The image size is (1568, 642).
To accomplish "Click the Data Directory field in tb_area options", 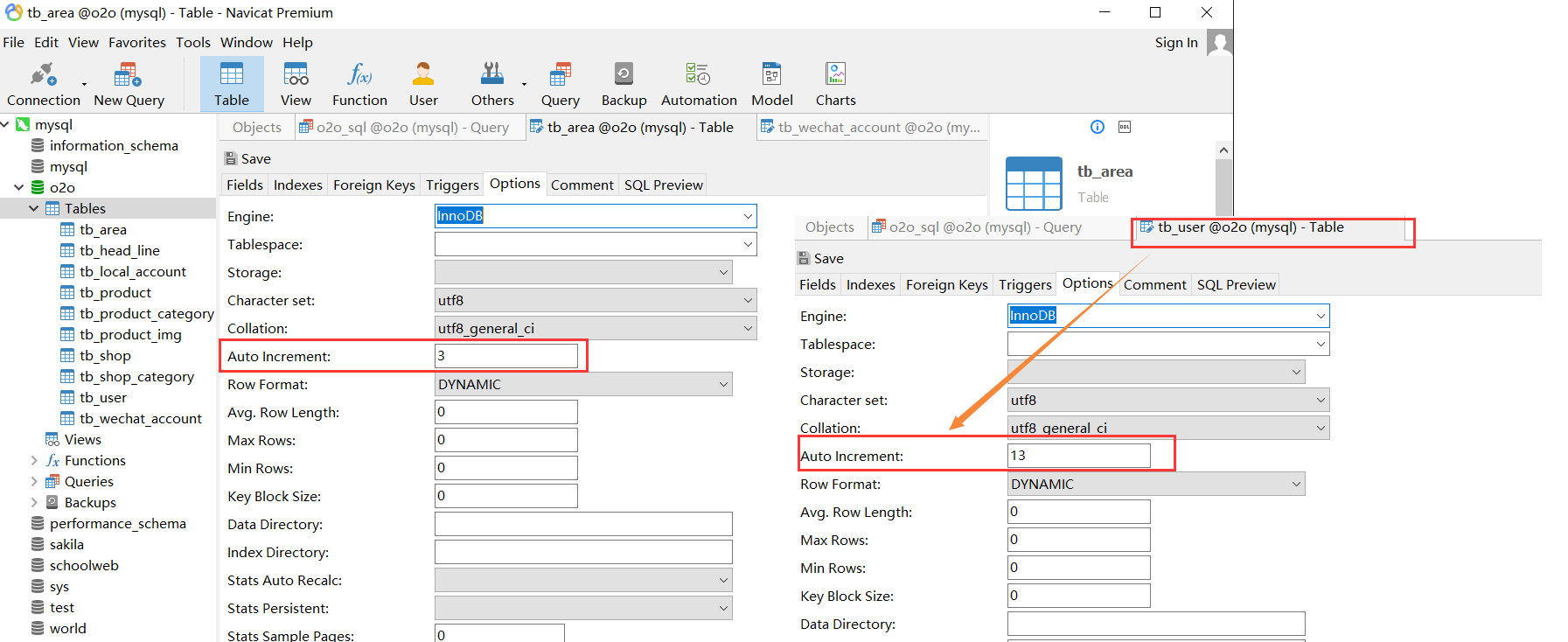I will click(x=583, y=524).
